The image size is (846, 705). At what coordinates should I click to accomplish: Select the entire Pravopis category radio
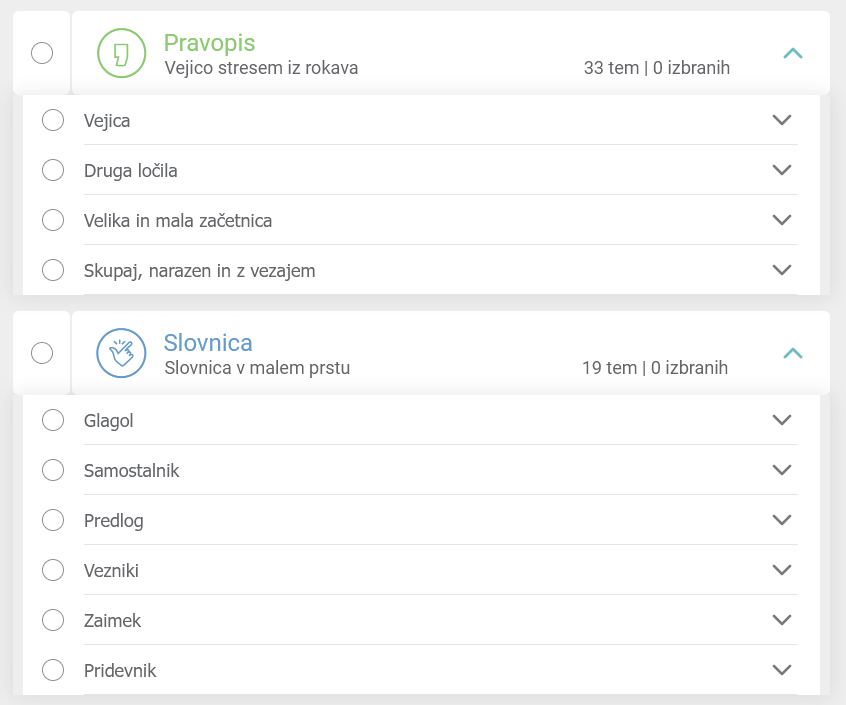[x=42, y=53]
